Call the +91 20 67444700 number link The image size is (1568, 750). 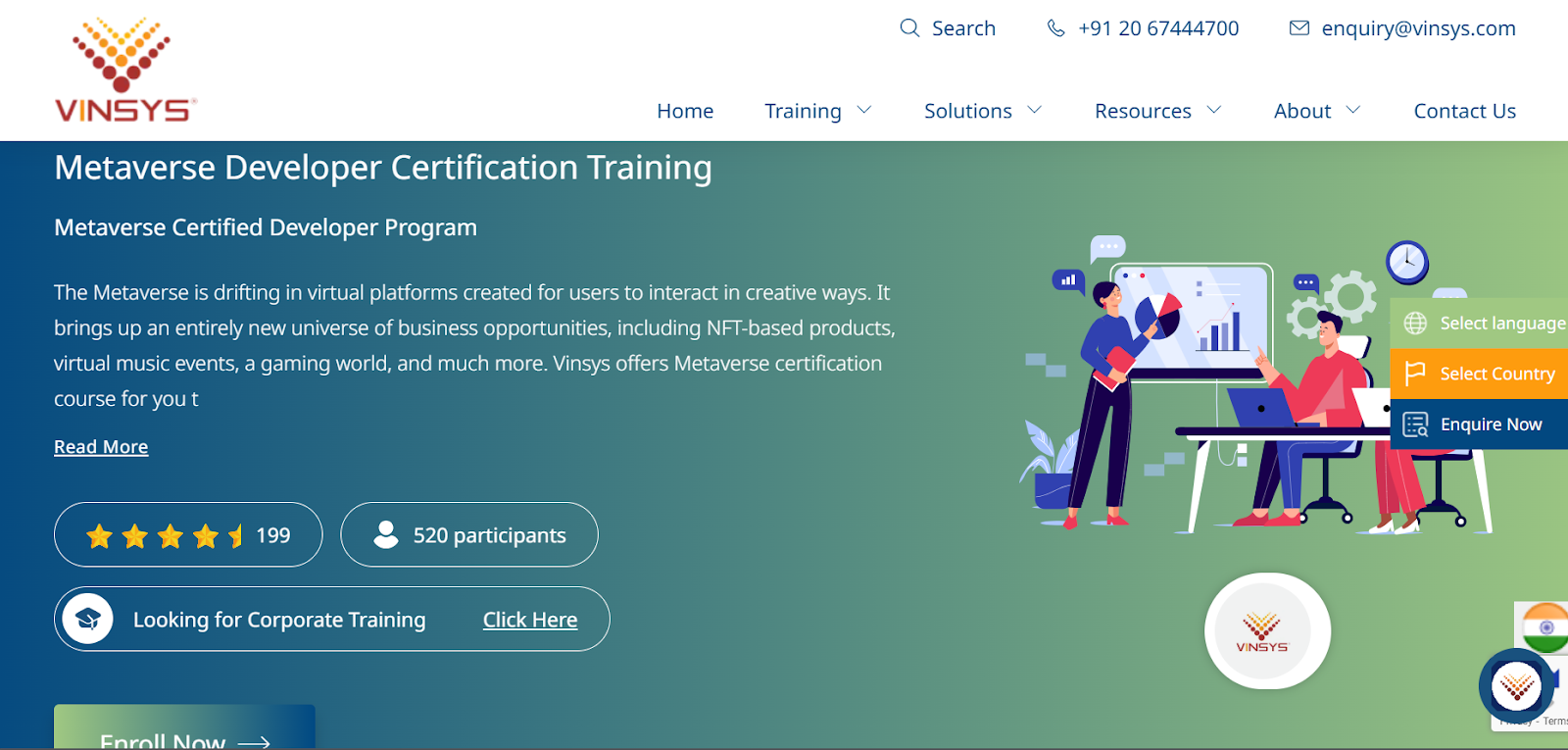(1158, 28)
